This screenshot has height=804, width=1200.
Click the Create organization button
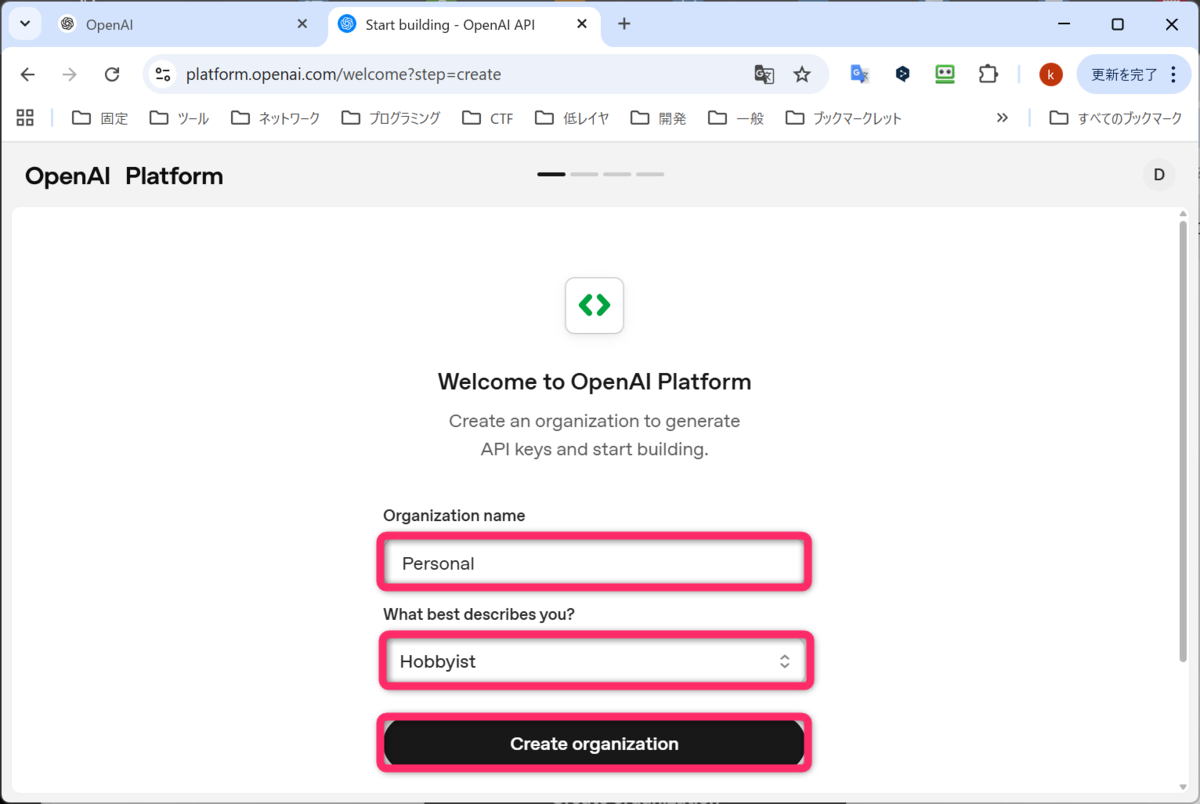point(594,743)
